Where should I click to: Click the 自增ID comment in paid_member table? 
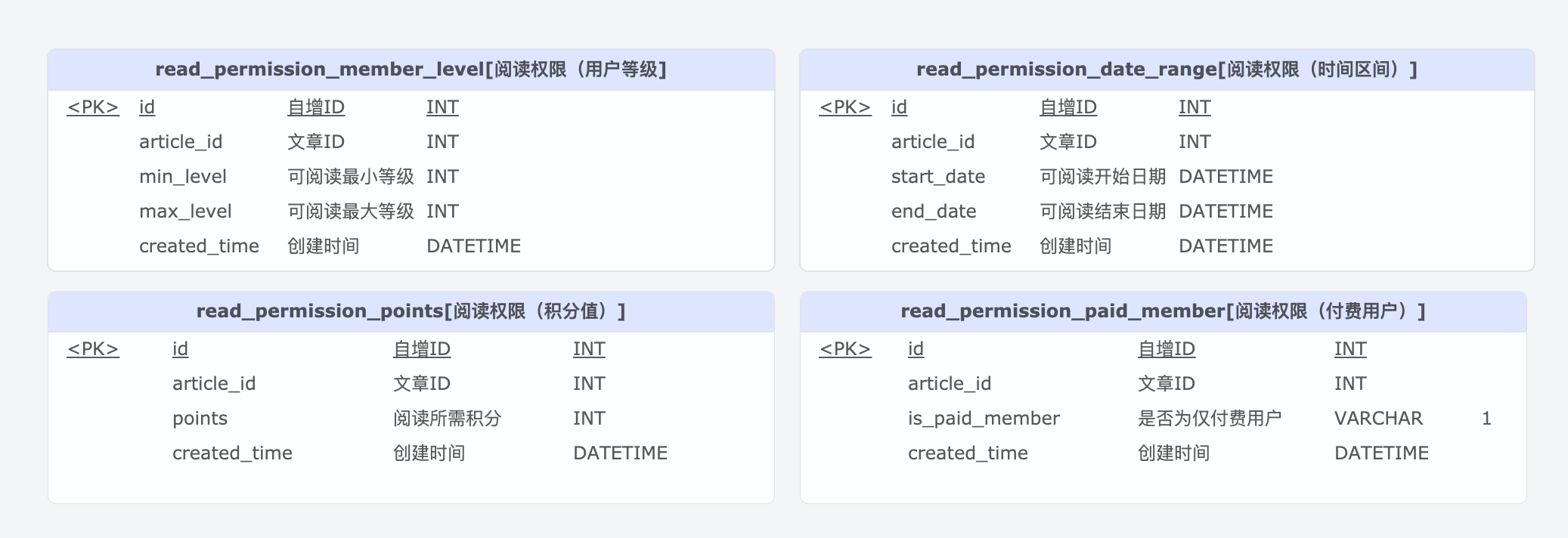click(1167, 349)
